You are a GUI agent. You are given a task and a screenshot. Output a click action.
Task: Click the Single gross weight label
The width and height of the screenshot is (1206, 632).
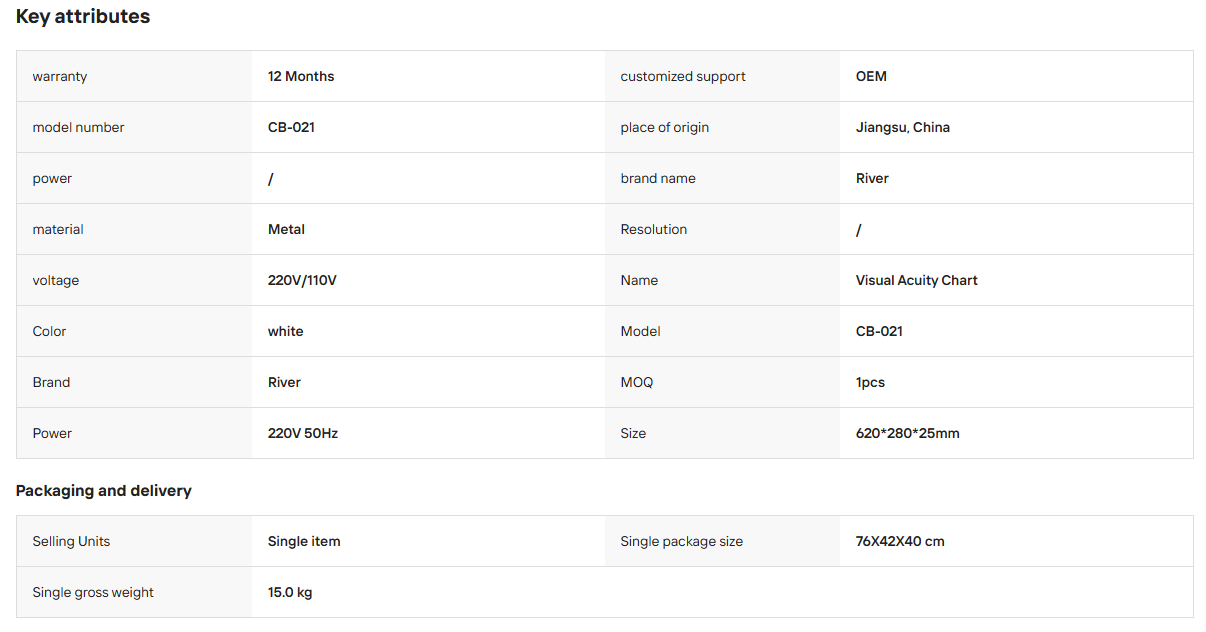tap(93, 593)
